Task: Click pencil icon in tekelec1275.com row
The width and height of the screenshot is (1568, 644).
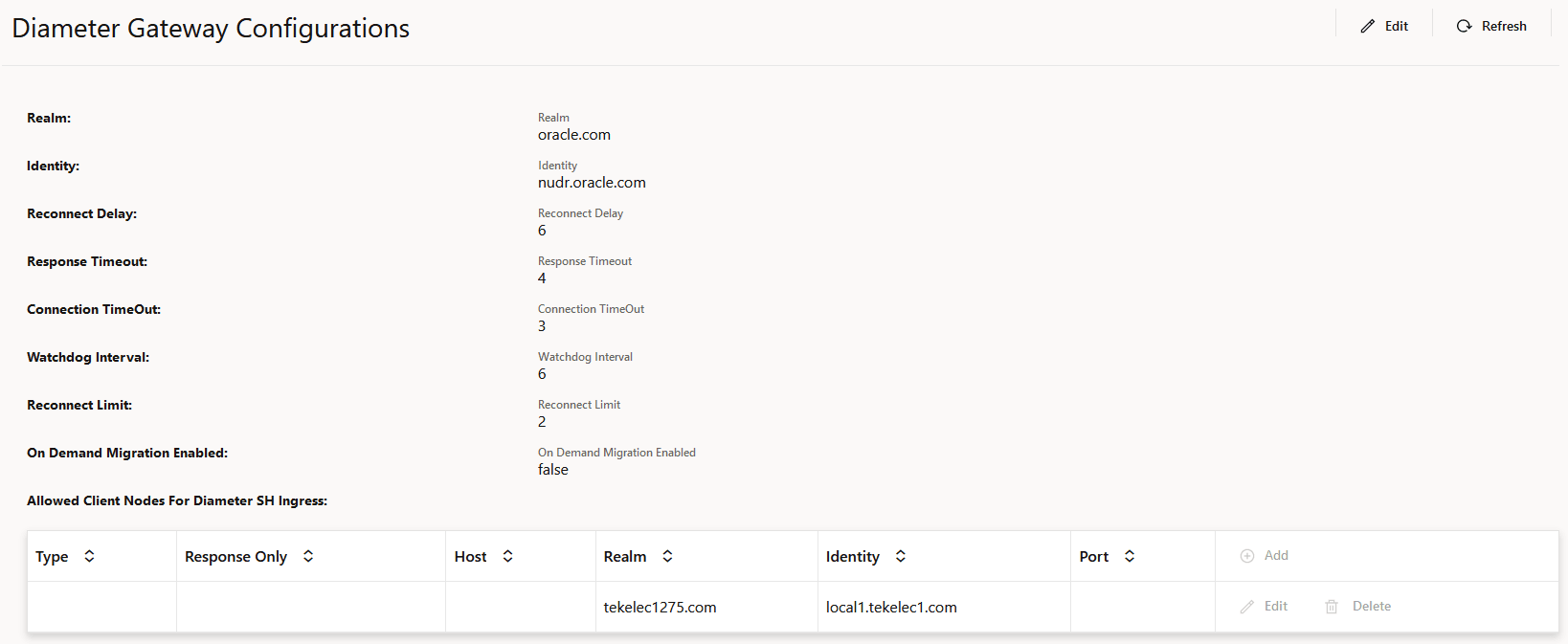Action: click(1247, 607)
